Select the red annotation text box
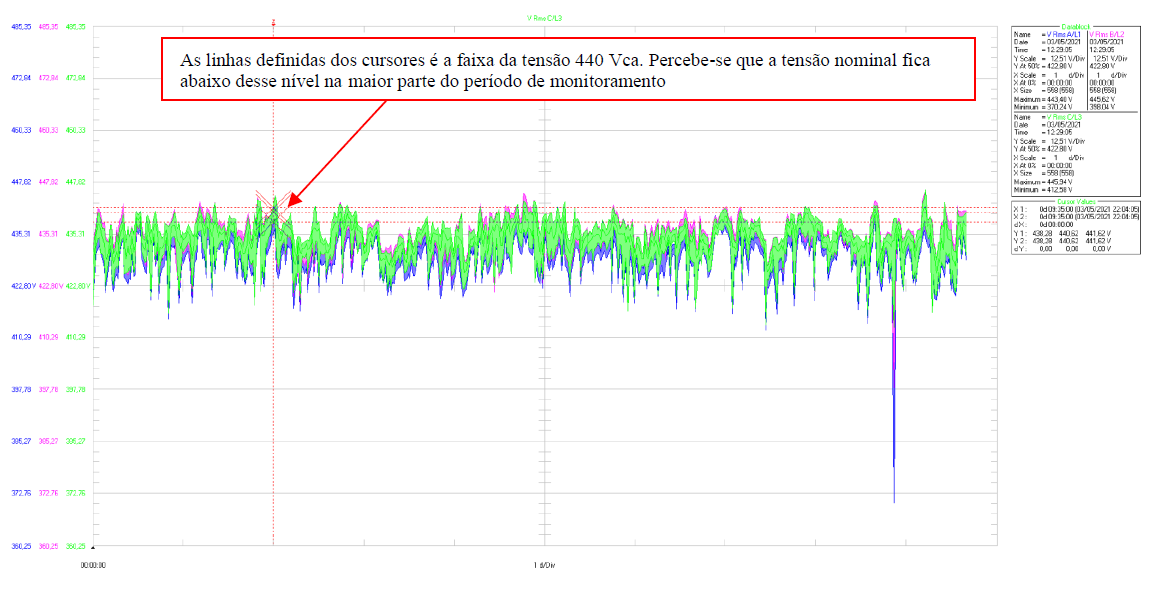The width and height of the screenshot is (1161, 604). (x=567, y=69)
